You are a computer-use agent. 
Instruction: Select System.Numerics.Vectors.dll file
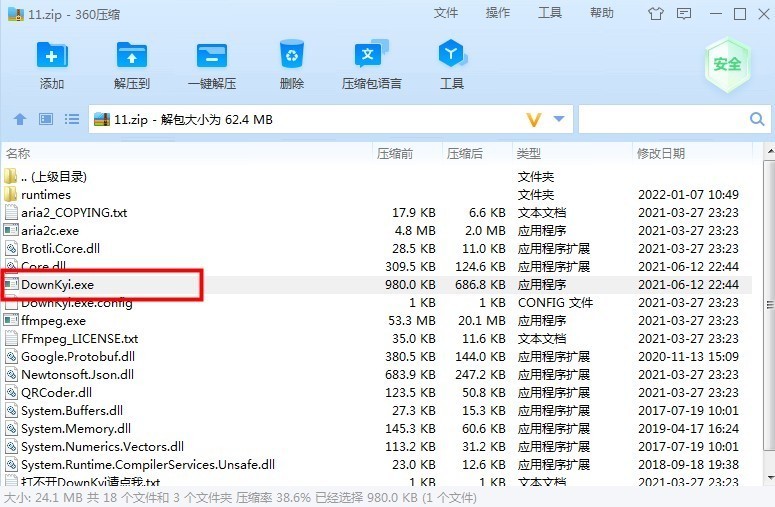(102, 446)
